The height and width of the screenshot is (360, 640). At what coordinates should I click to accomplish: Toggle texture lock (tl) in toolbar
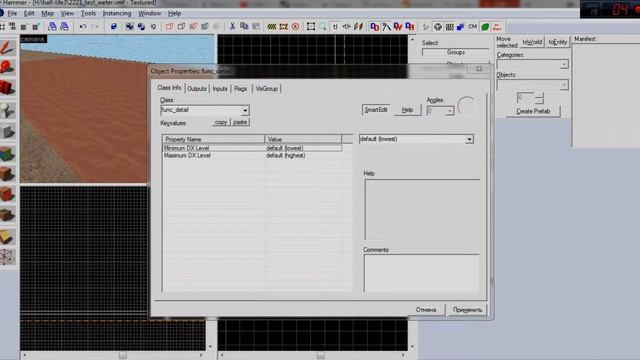(x=335, y=27)
